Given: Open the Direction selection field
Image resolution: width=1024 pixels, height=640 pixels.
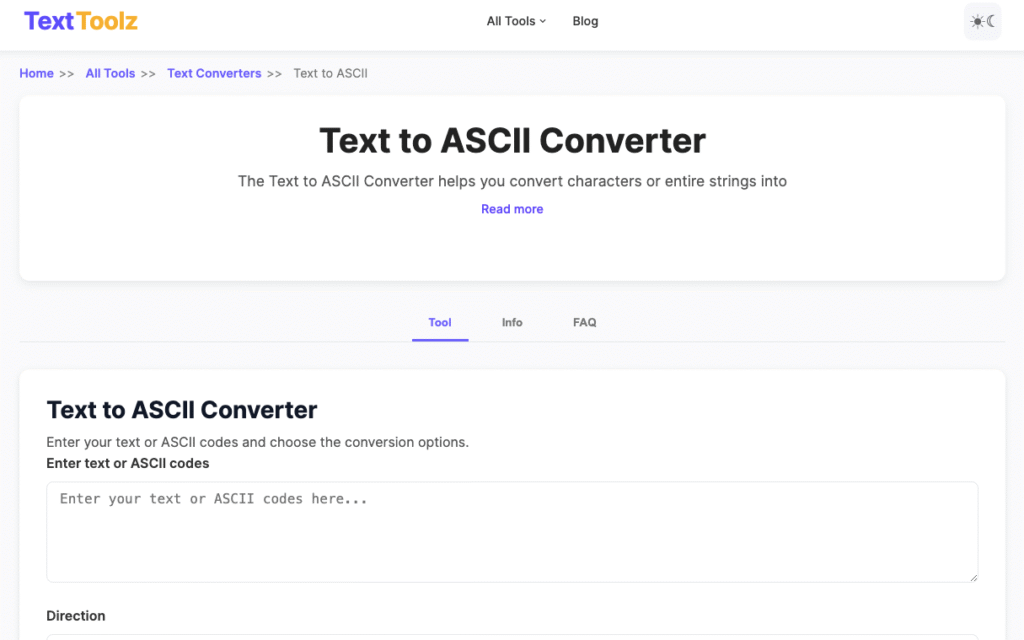Looking at the screenshot, I should click(x=512, y=637).
